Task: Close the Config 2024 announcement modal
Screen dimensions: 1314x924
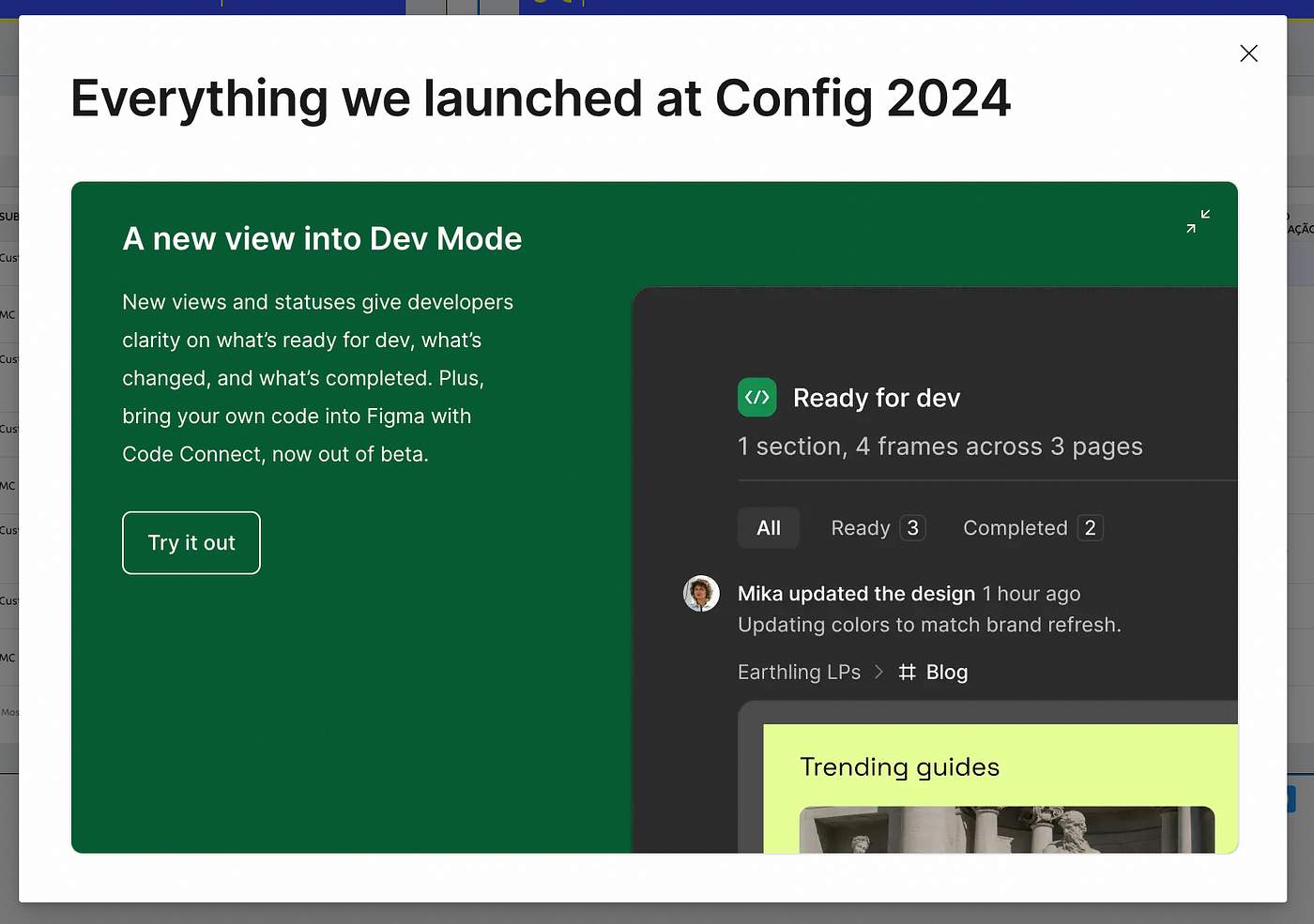Action: pyautogui.click(x=1248, y=53)
